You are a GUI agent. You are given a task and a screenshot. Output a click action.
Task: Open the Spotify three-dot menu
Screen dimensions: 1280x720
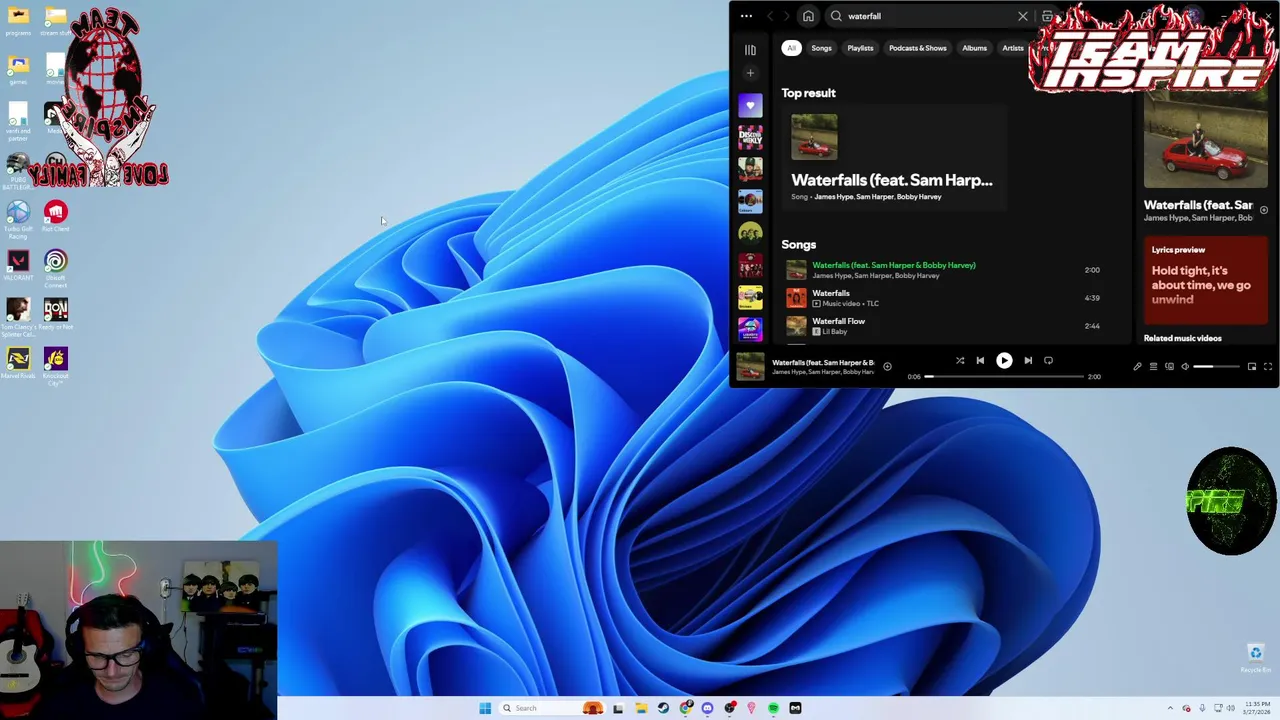(746, 16)
